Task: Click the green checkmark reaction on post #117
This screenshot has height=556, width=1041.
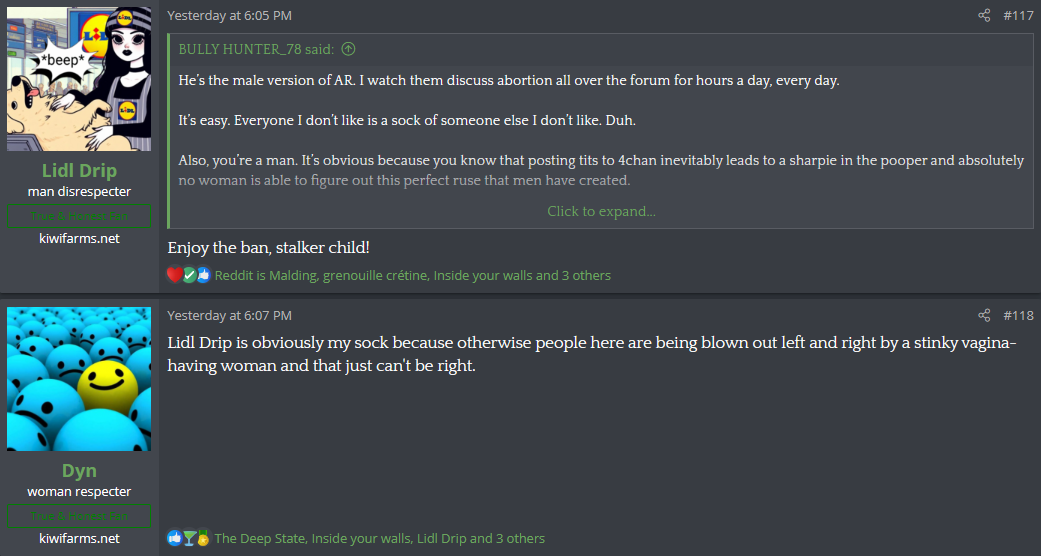Action: click(189, 275)
